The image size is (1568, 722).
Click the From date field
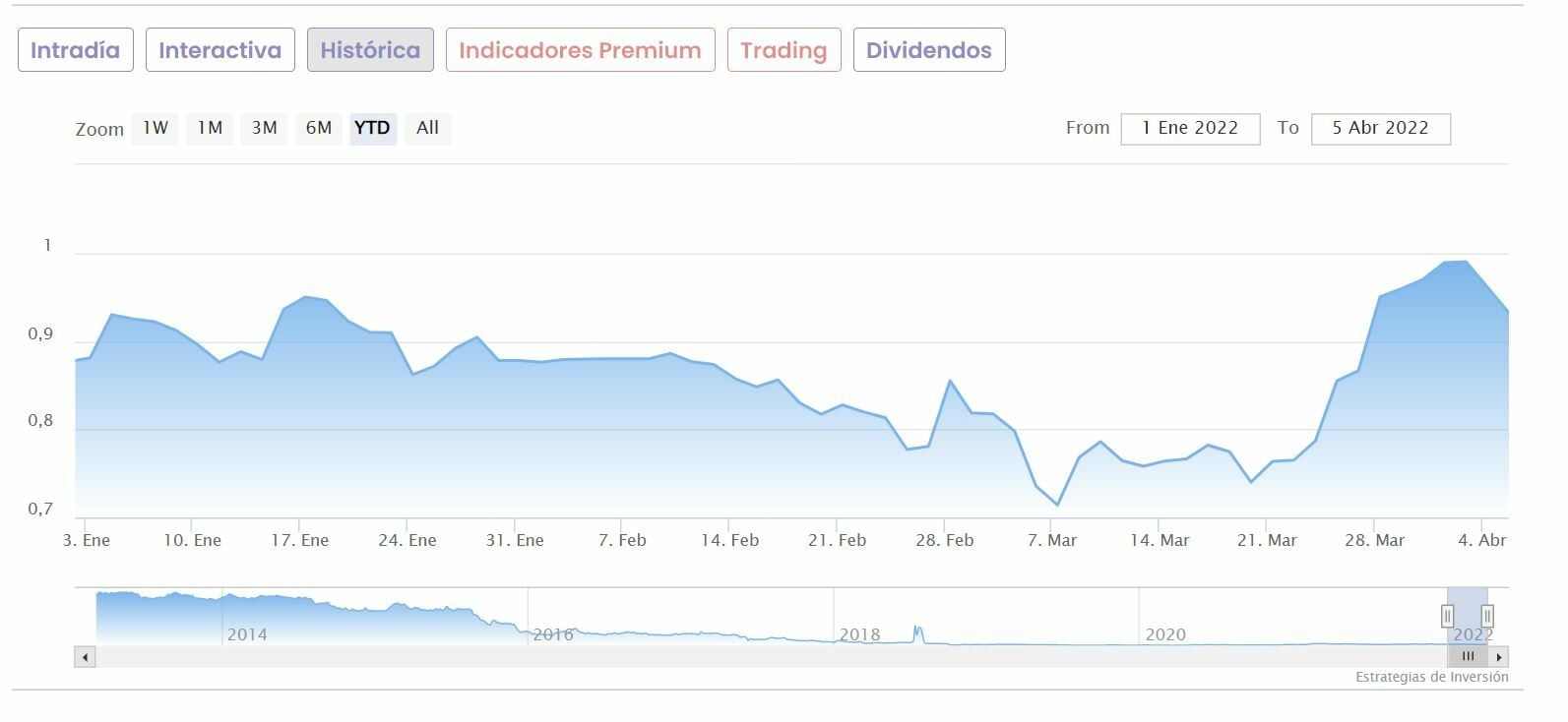point(1190,128)
